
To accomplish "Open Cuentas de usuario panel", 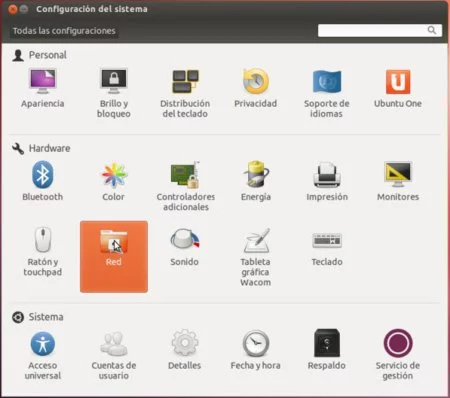I will tap(114, 355).
